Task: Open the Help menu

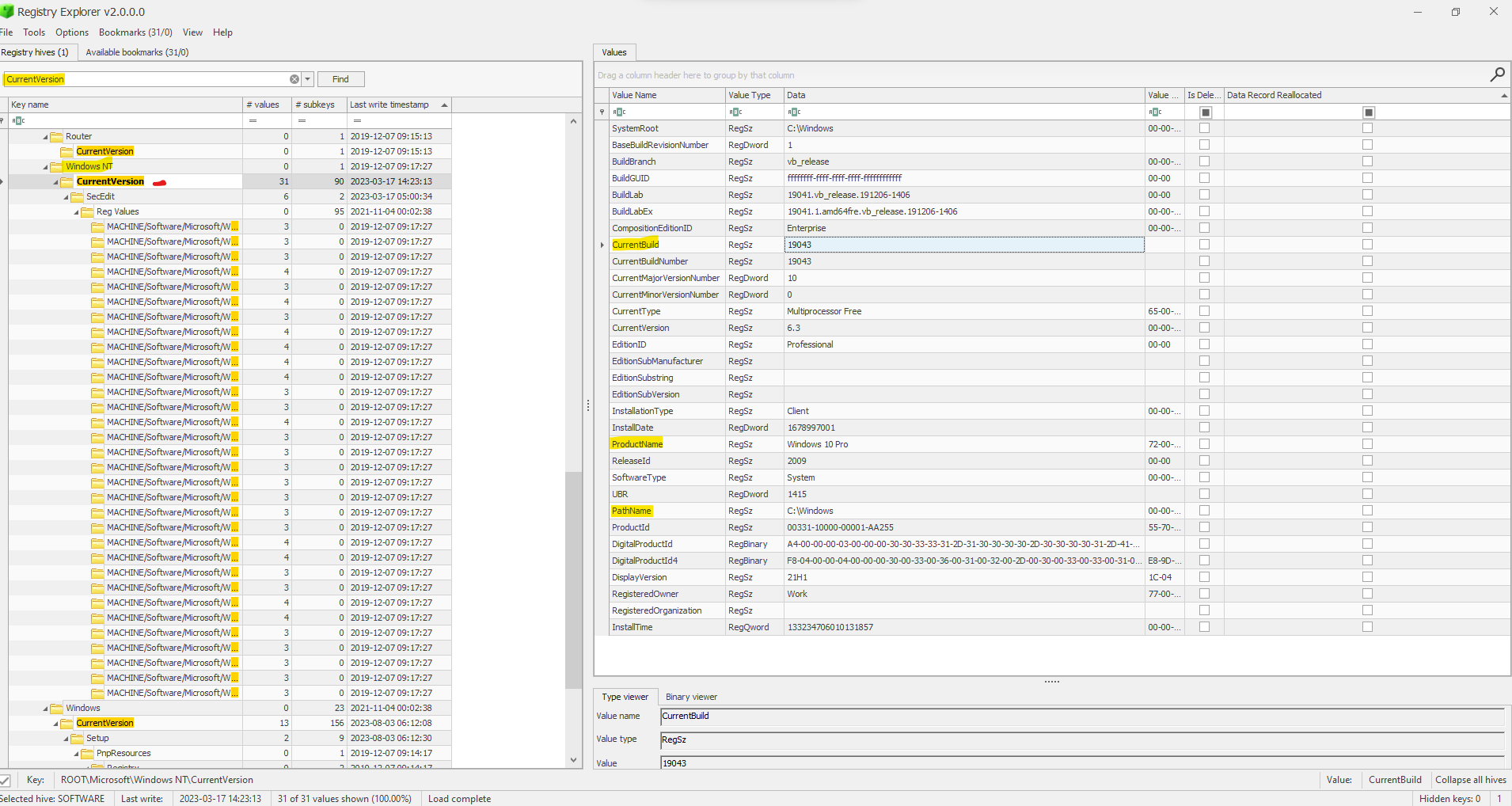Action: (222, 32)
